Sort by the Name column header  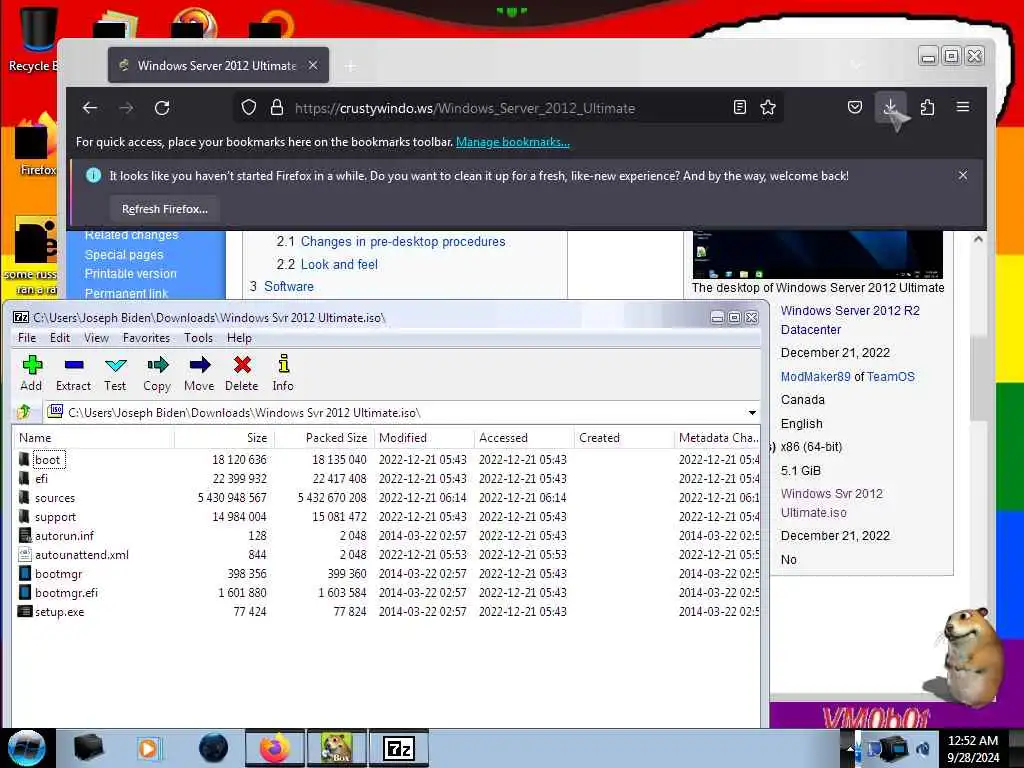94,438
